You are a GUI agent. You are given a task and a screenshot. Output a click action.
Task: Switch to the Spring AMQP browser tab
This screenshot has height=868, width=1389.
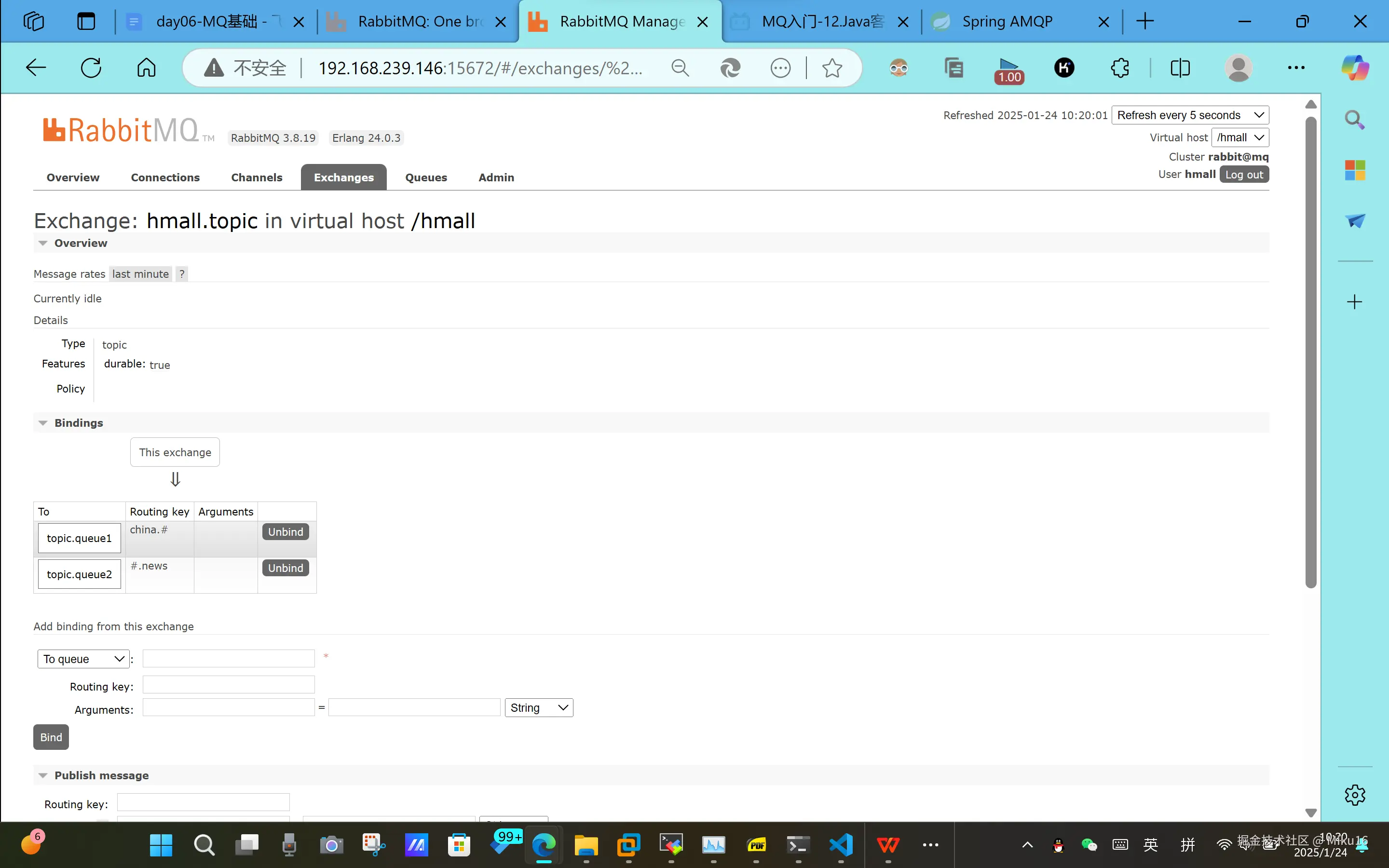coord(1008,22)
